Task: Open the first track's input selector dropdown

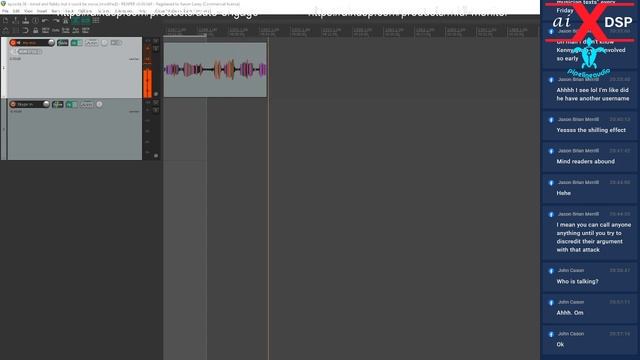Action: (29, 52)
